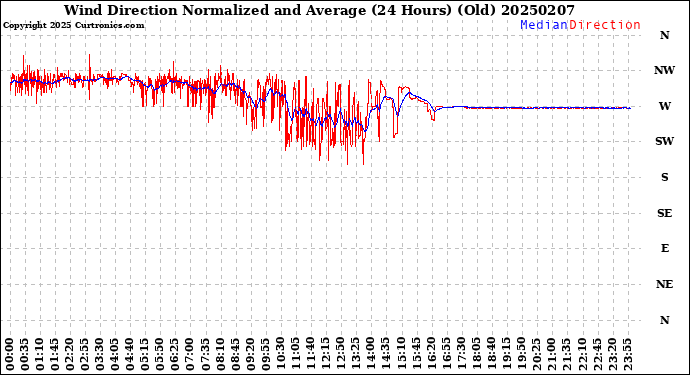Click the 13:25 time axis label
The image size is (690, 375).
(356, 355)
